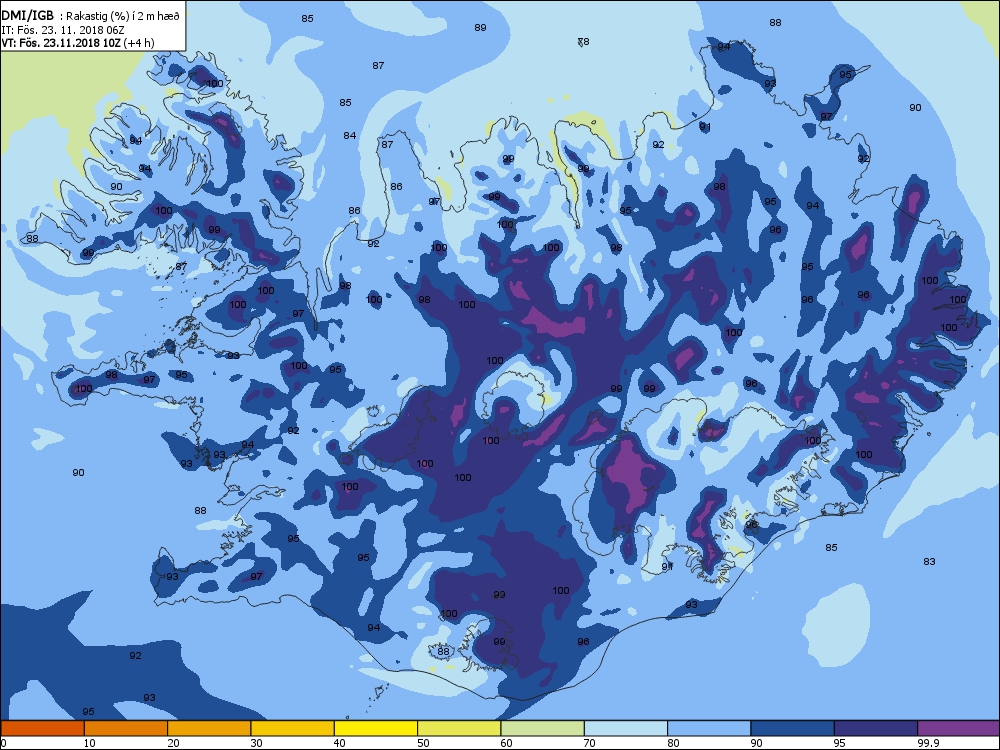Click the '70' tick label on color scale
The image size is (1000, 750).
590,742
